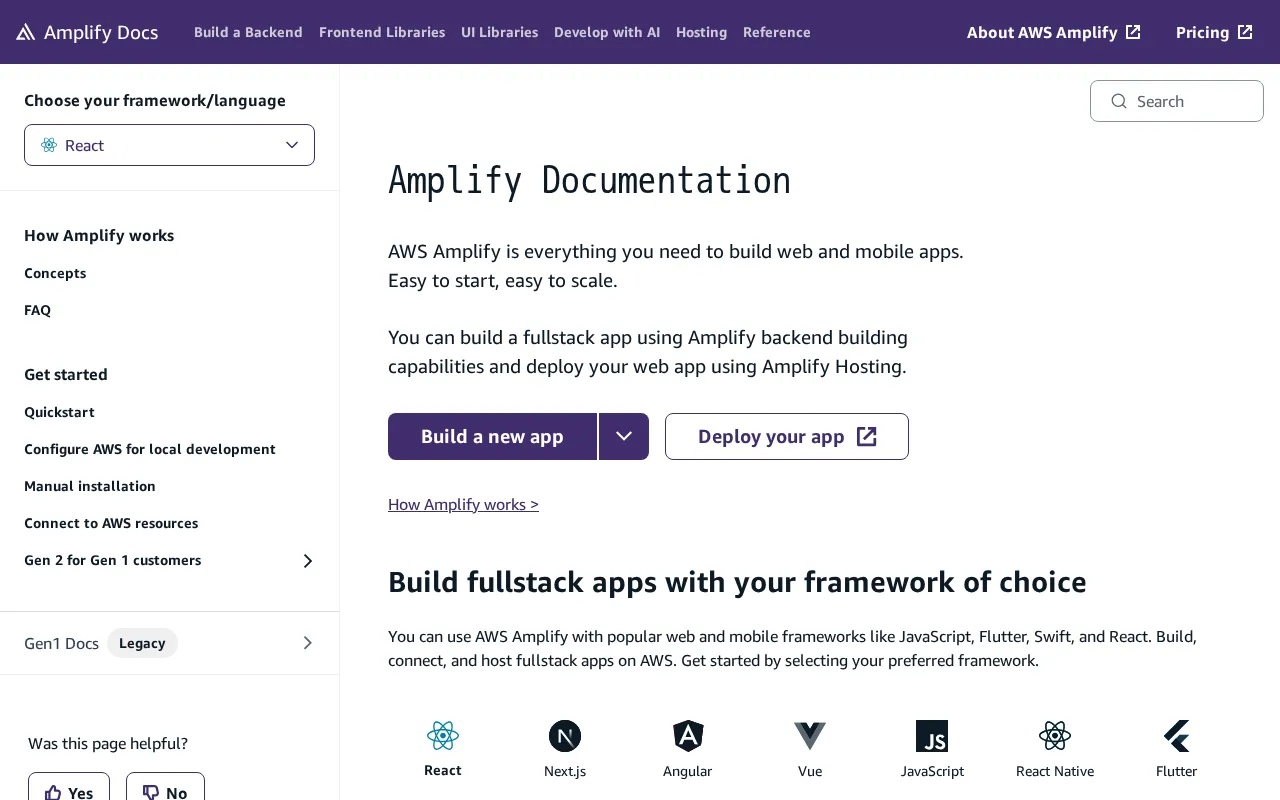Click the Build a new app button
Viewport: 1280px width, 800px height.
[x=492, y=436]
